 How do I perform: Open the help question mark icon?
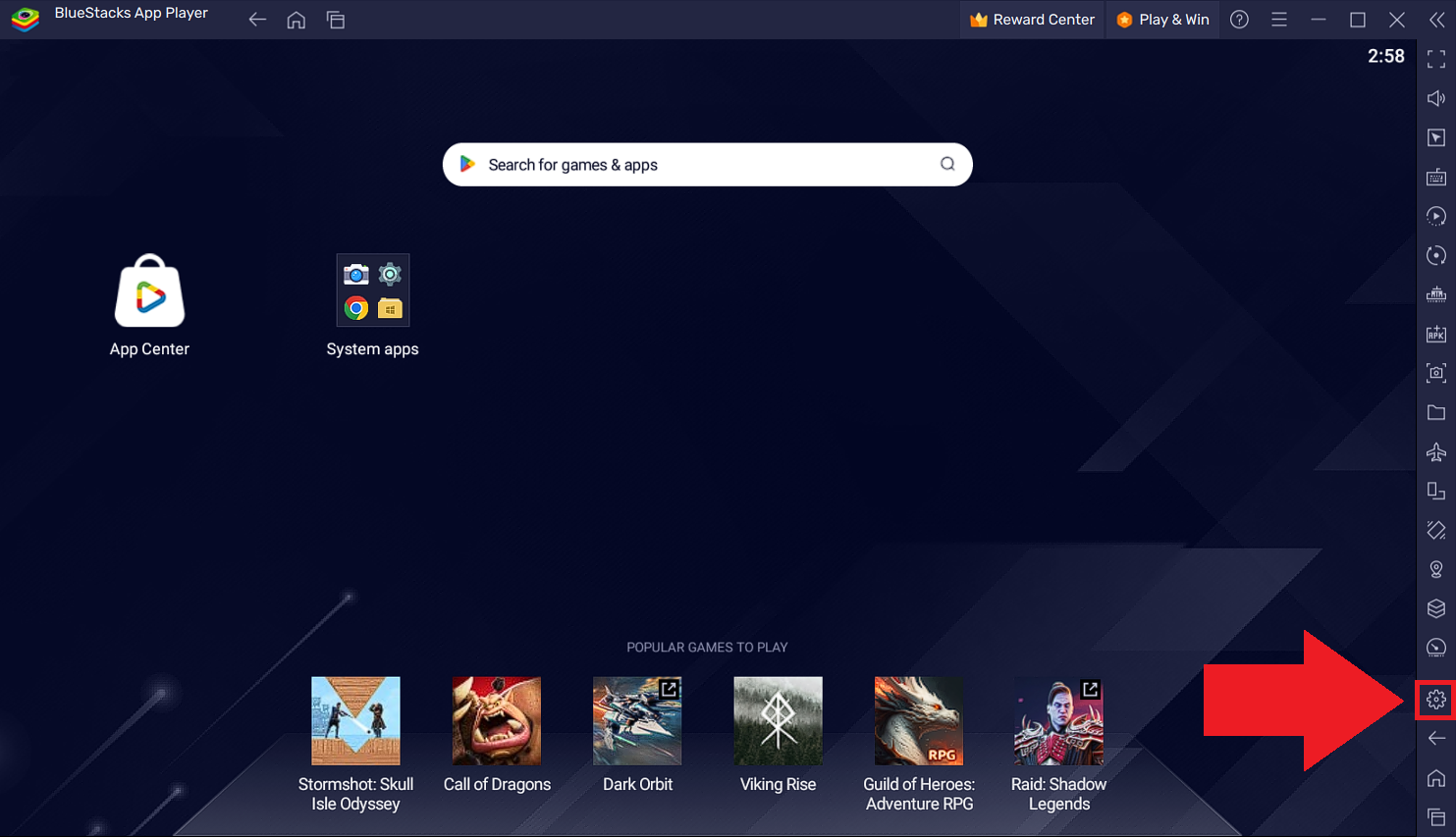[x=1240, y=20]
